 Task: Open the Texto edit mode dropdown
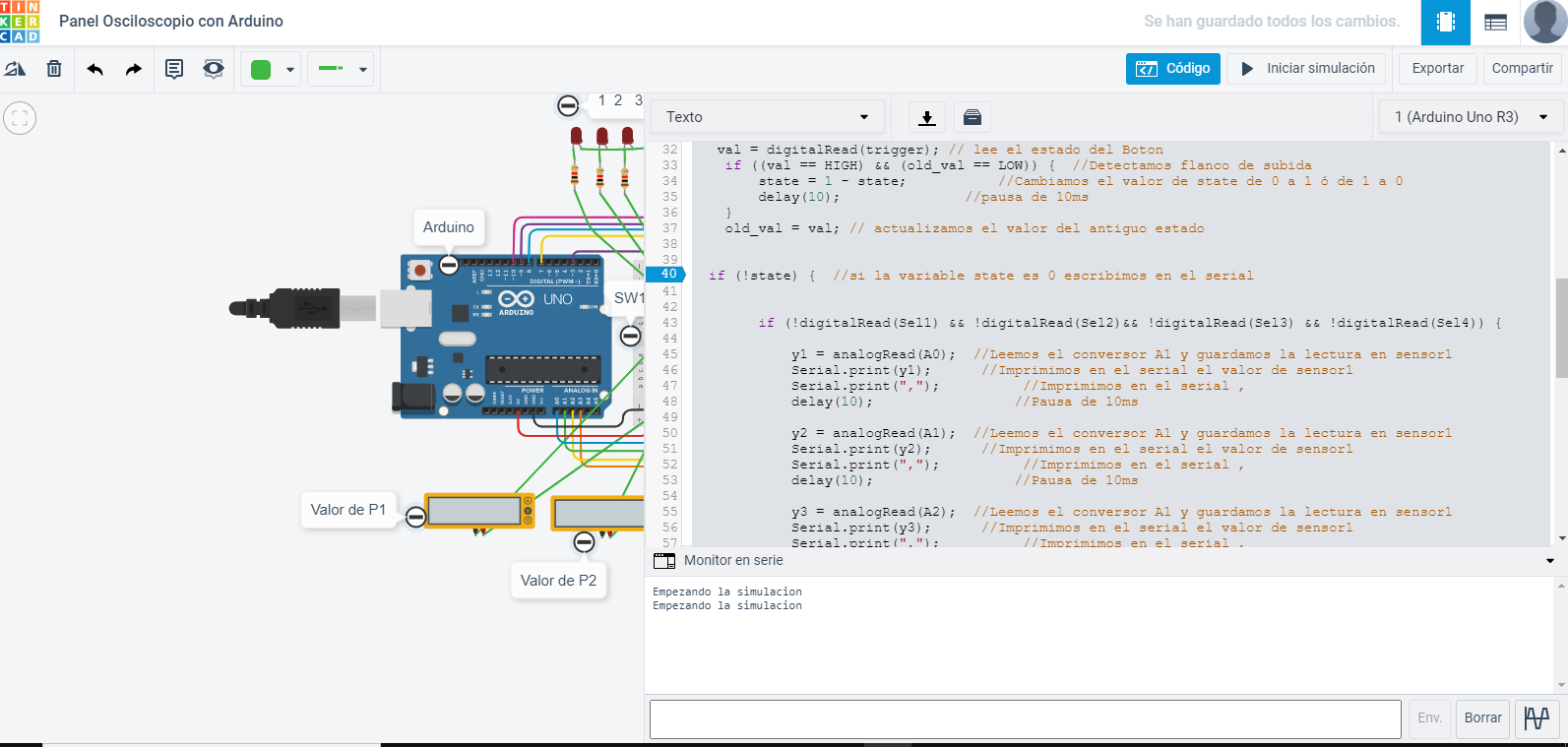pos(767,117)
